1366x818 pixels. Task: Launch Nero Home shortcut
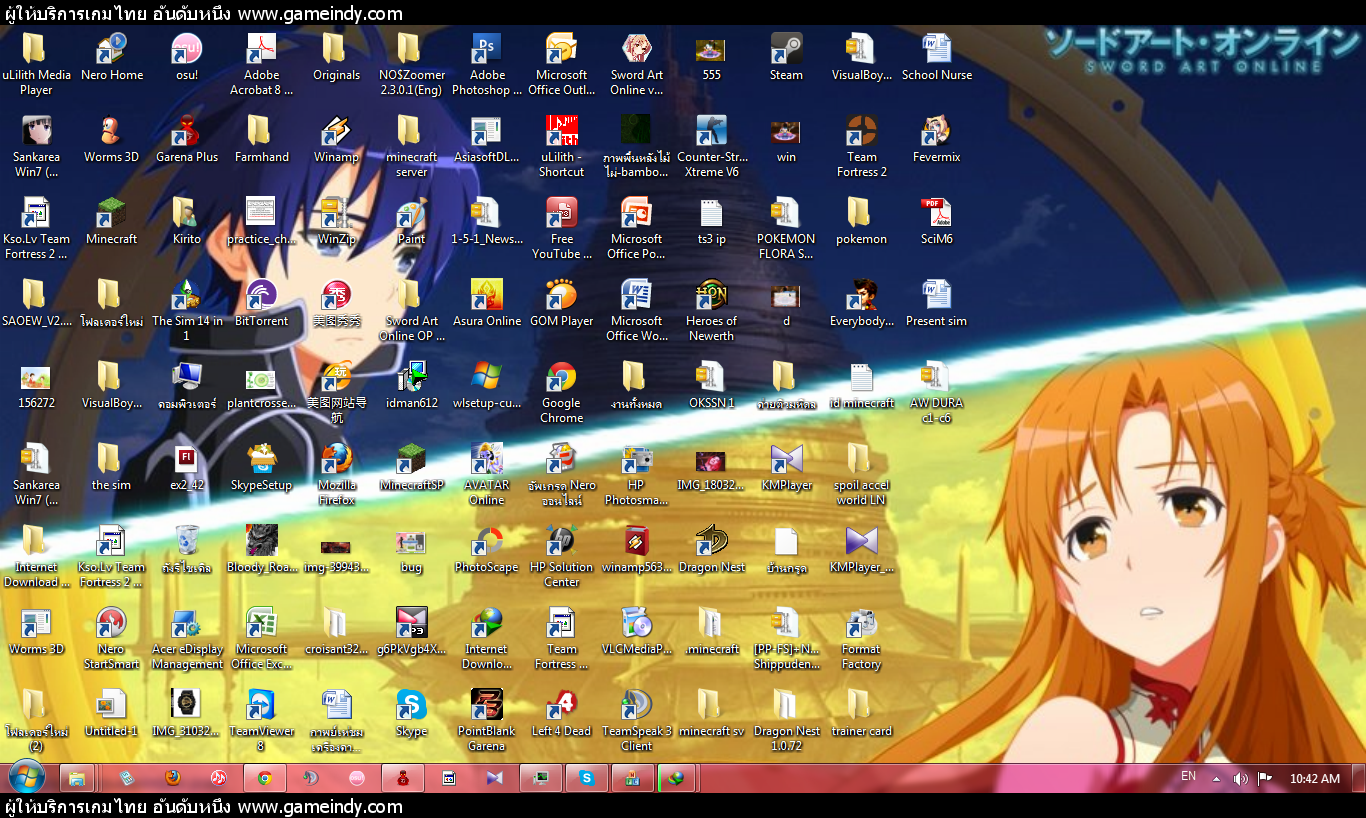(112, 57)
